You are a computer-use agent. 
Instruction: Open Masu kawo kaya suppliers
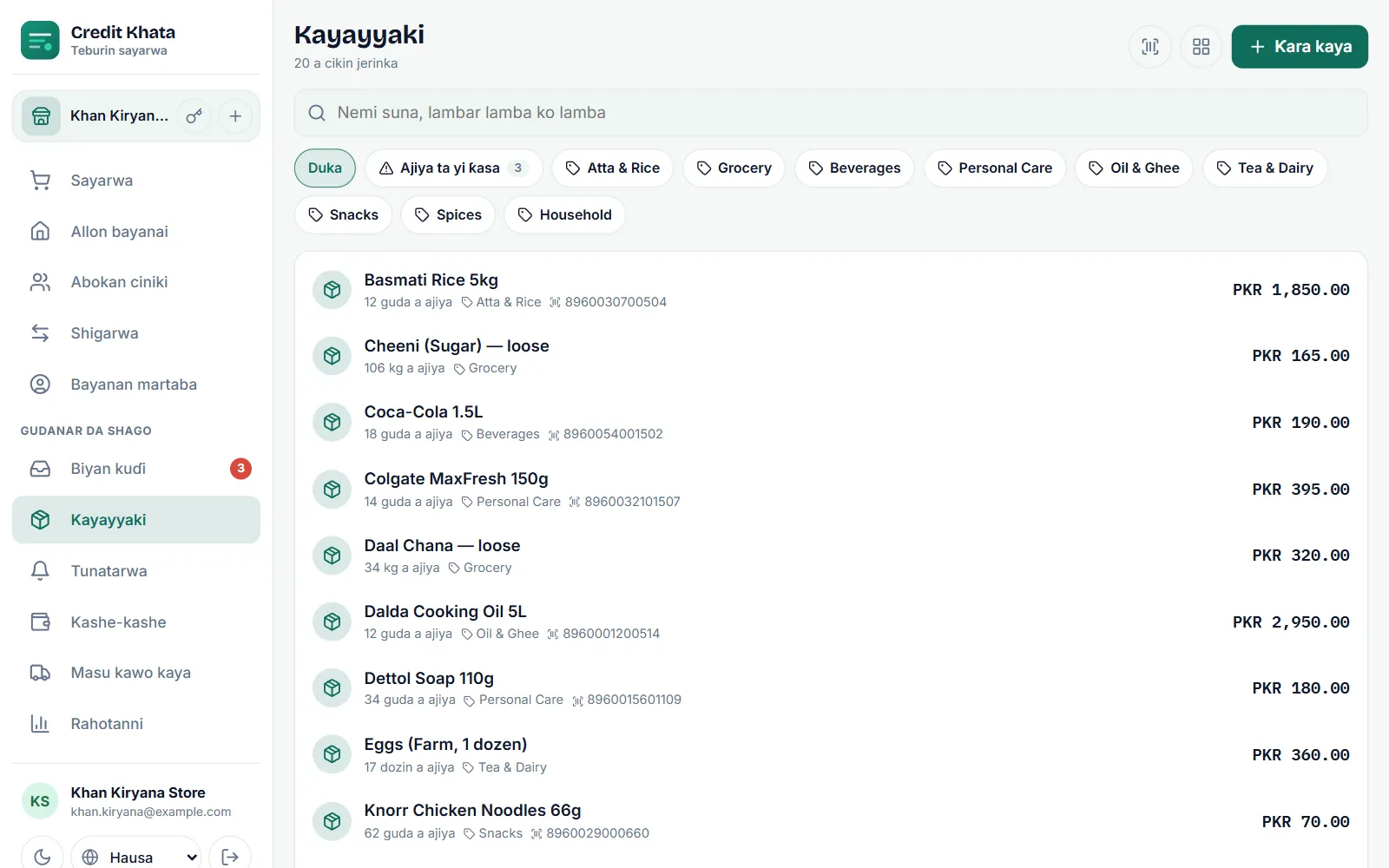(x=136, y=673)
